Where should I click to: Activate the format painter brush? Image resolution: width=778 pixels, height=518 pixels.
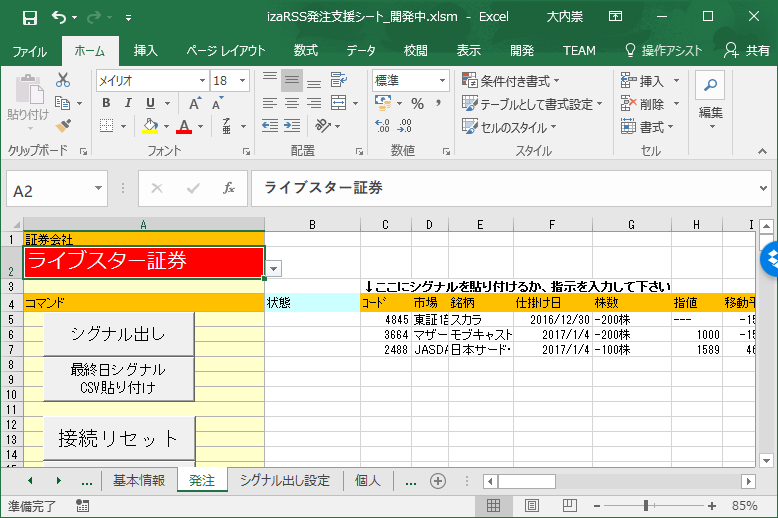[63, 125]
